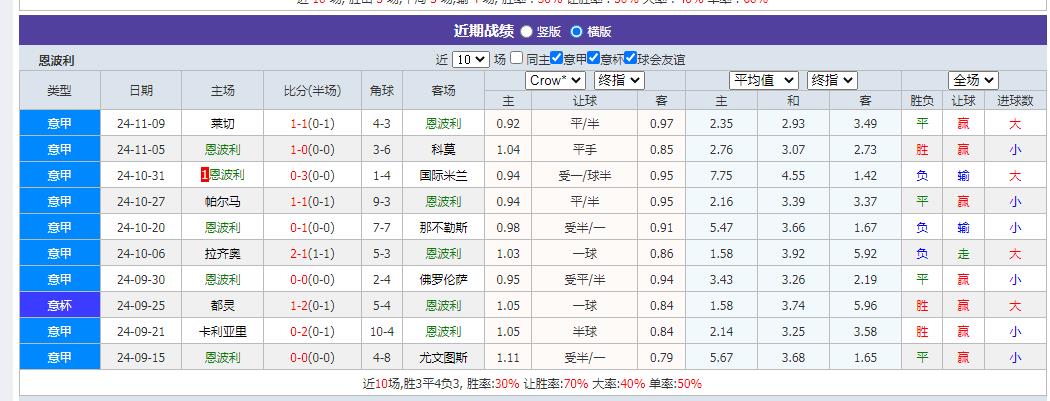Click the 那不勒斯 away team link
1050x401 pixels.
point(443,227)
